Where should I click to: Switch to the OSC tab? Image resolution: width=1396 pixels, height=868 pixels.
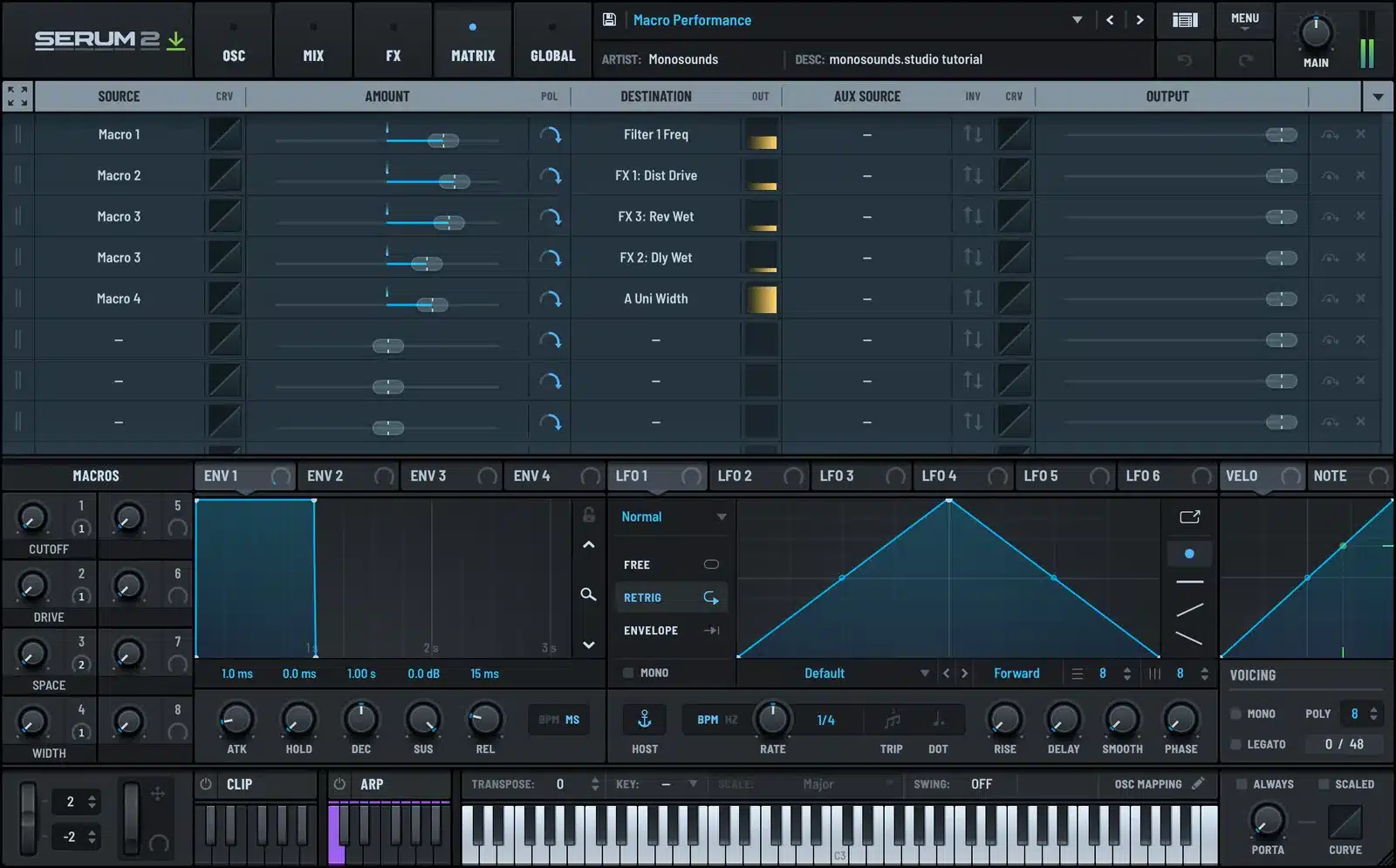(x=234, y=40)
